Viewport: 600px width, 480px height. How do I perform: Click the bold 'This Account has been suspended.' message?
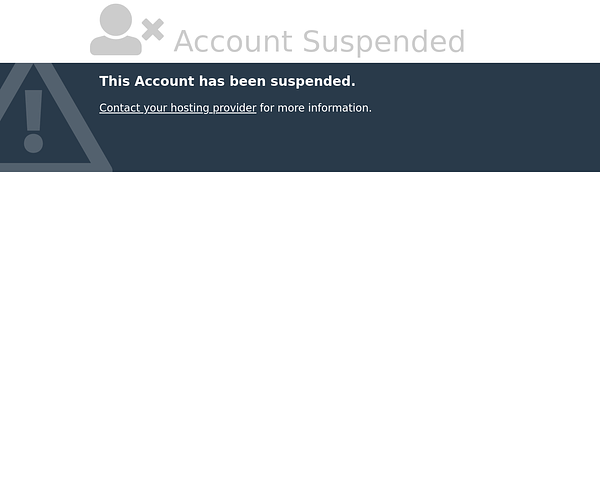click(227, 81)
